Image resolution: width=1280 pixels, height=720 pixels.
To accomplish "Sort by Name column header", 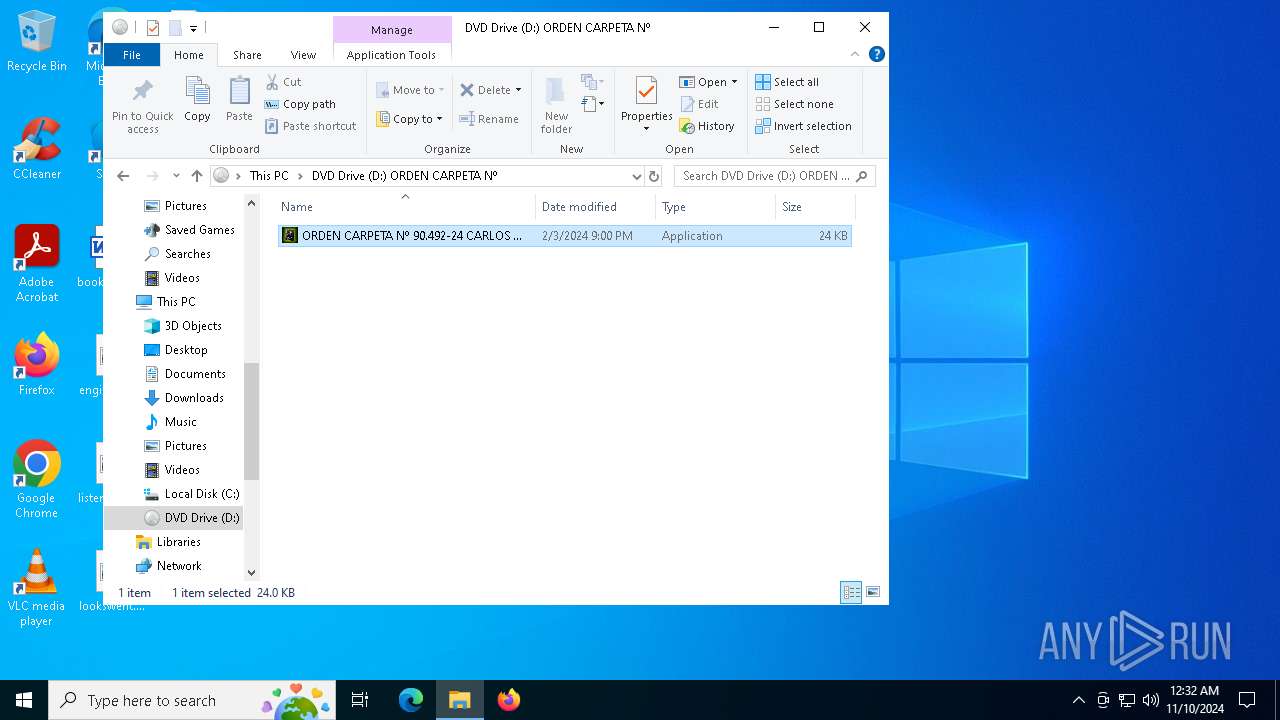I will click(405, 207).
